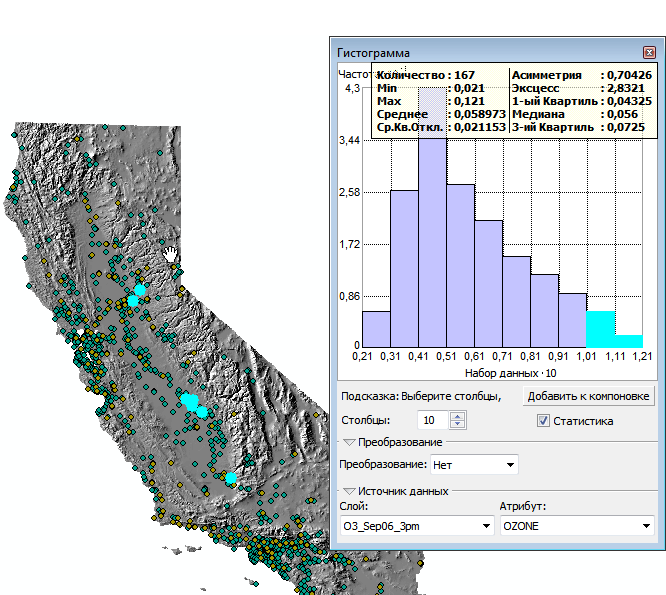Increase Столбцы count with up arrow

coord(458,416)
